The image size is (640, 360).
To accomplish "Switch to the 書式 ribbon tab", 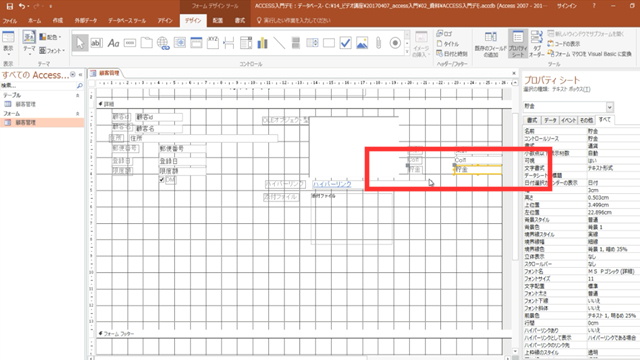I will click(x=240, y=20).
